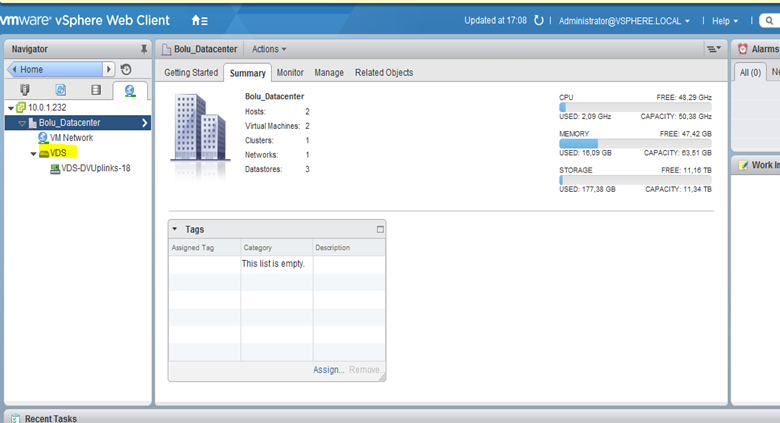Viewport: 780px width, 423px height.
Task: Select VDS-DVUplinks-18 in the tree
Action: [96, 168]
